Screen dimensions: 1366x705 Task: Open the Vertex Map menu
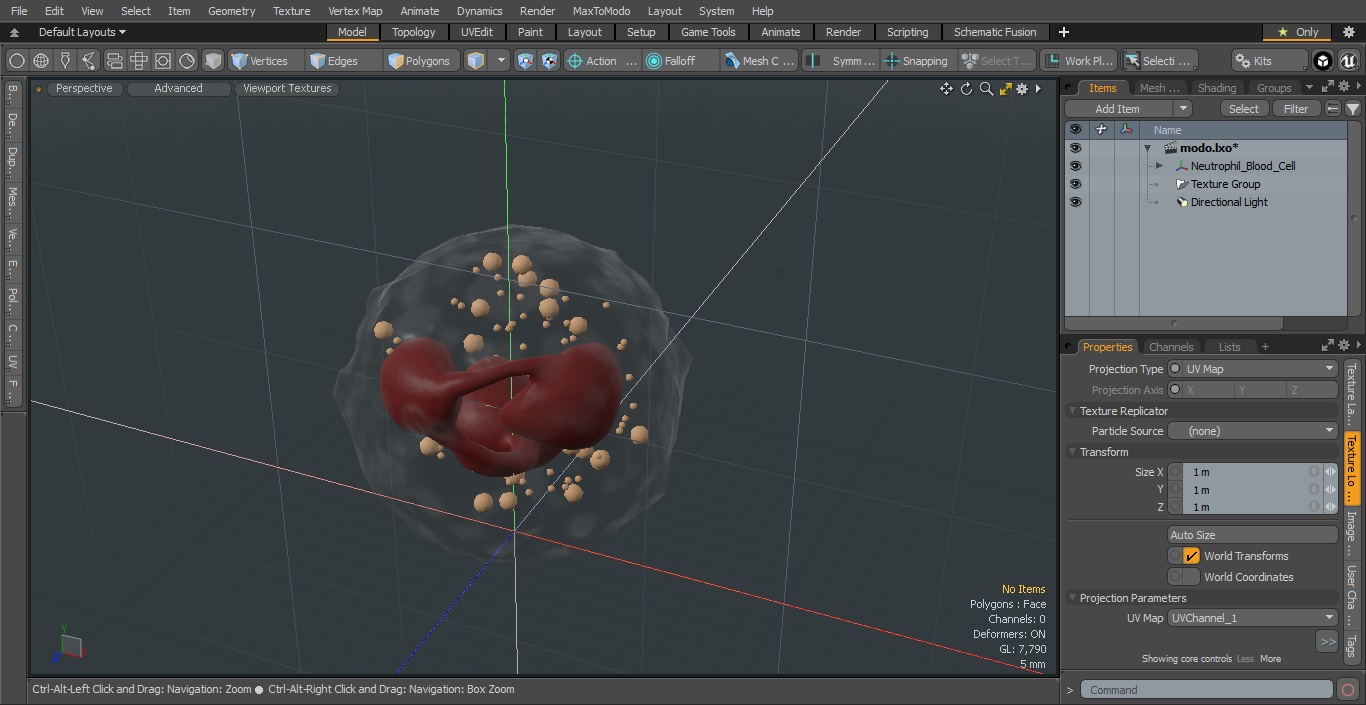[x=355, y=11]
